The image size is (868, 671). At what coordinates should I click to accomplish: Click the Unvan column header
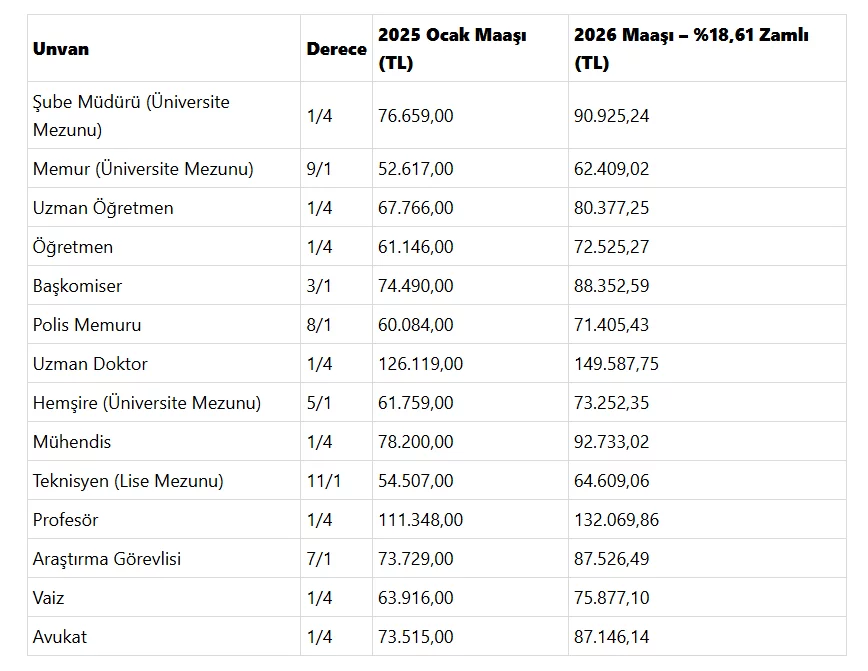61,49
